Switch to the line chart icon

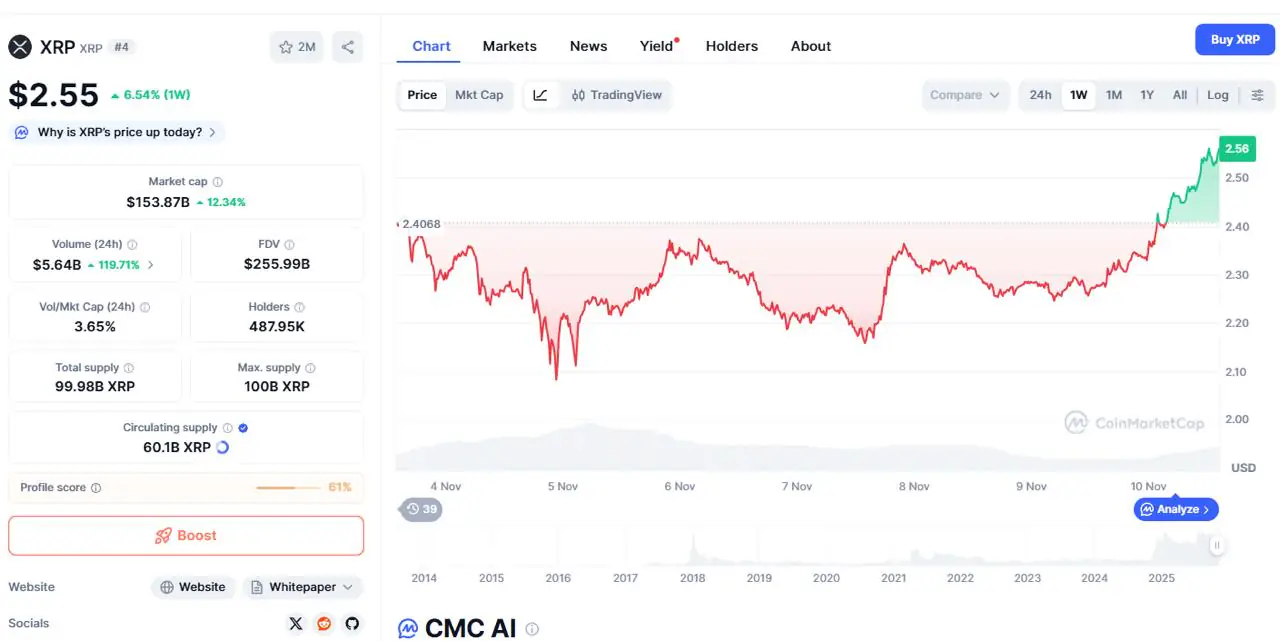(x=540, y=95)
